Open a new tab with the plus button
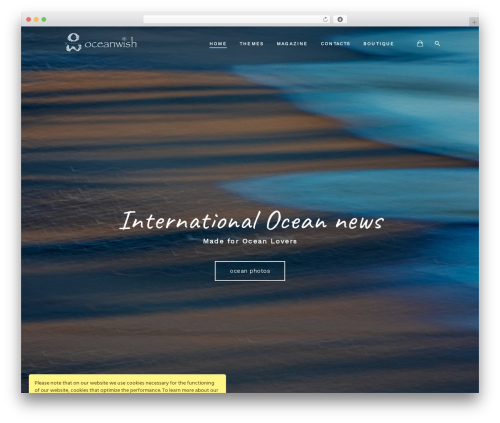 pyautogui.click(x=474, y=22)
